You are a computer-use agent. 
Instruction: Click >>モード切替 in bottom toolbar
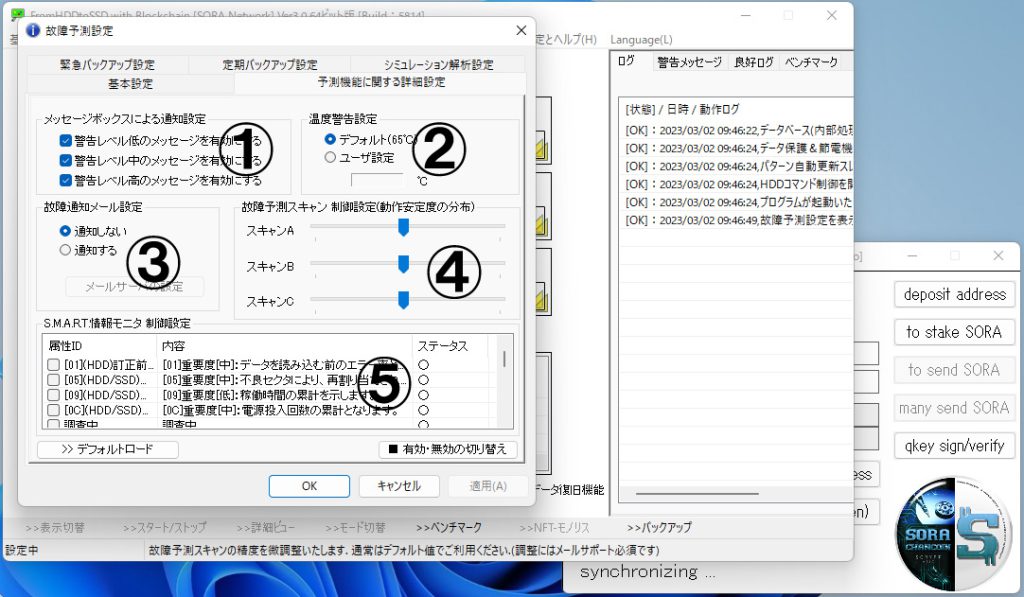(x=355, y=528)
